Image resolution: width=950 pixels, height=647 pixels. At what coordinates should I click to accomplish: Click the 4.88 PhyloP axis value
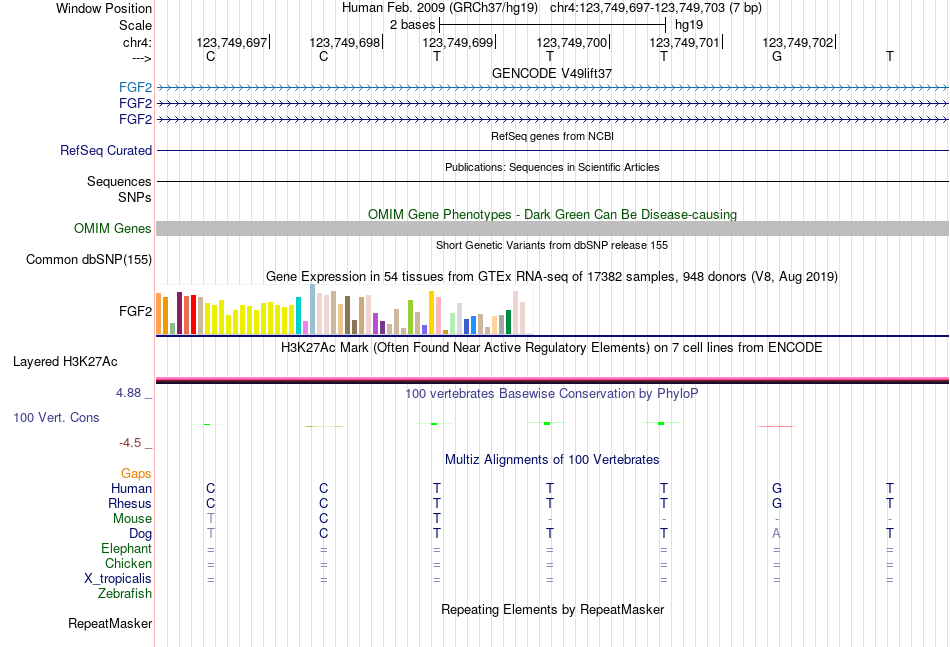[x=128, y=393]
